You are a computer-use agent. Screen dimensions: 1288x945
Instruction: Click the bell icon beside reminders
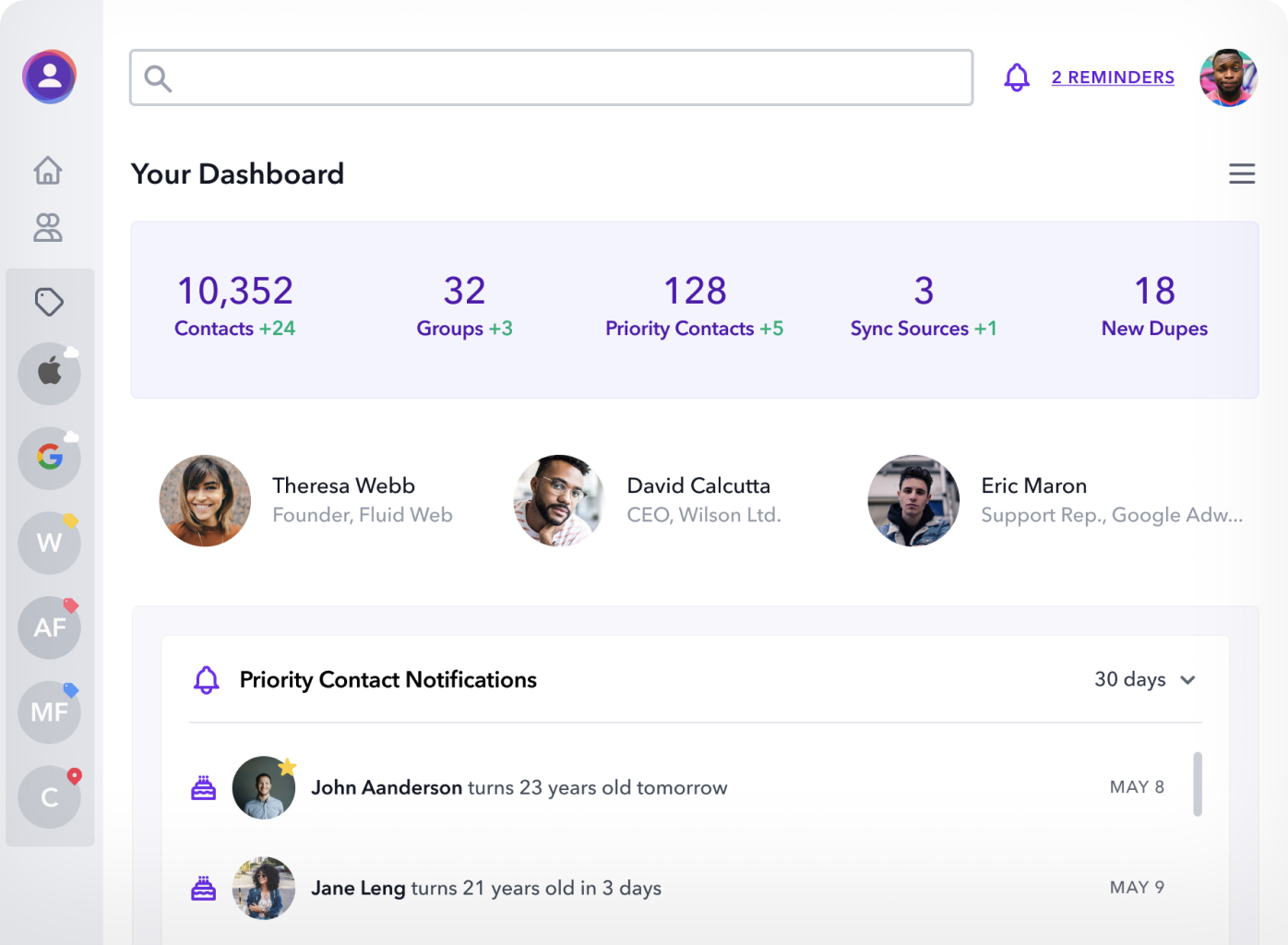tap(1016, 78)
